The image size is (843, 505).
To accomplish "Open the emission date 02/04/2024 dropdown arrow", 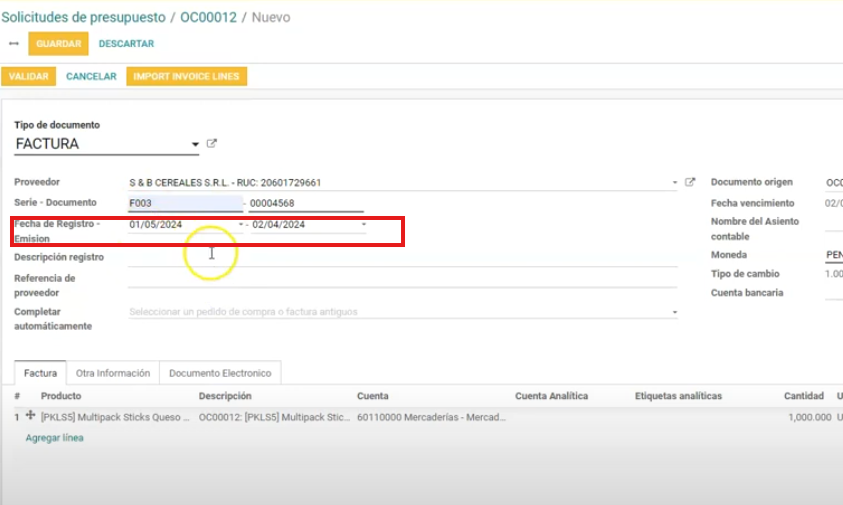I will click(x=364, y=225).
